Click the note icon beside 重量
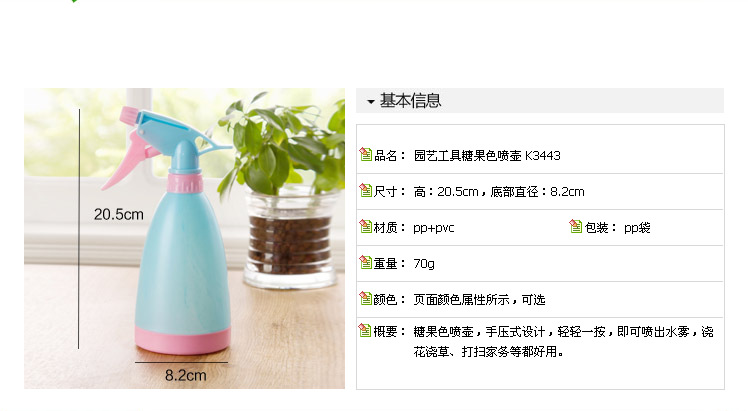 pos(366,262)
